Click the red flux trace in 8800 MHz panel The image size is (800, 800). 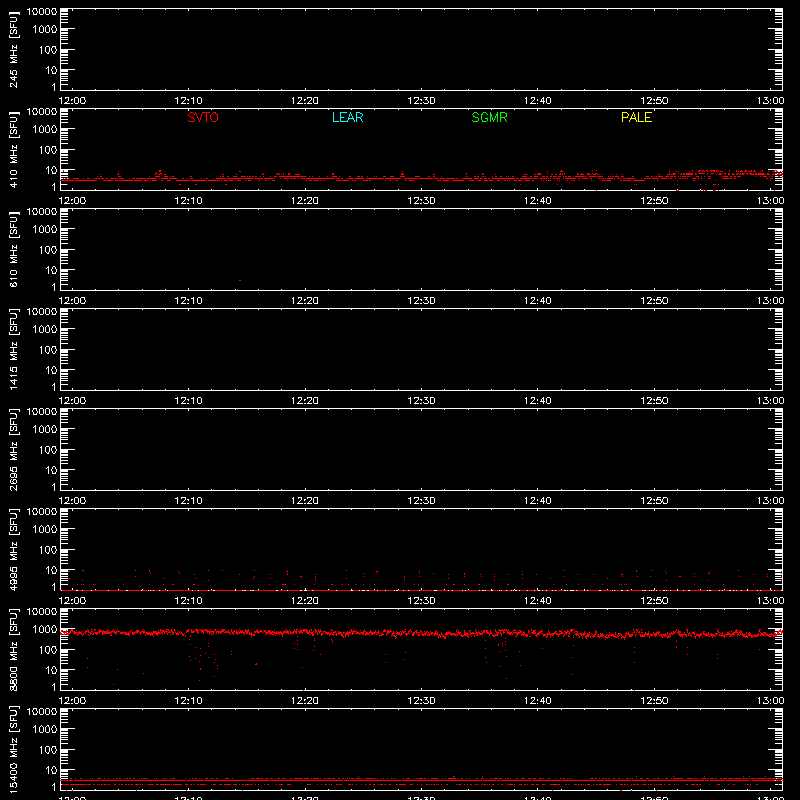[x=421, y=633]
